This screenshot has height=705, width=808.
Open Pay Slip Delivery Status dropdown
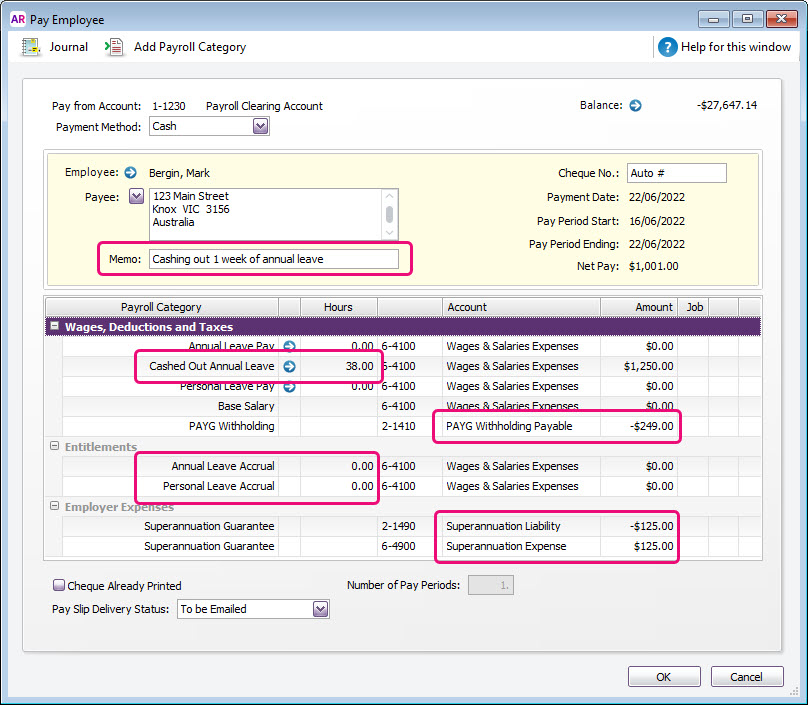(x=320, y=609)
